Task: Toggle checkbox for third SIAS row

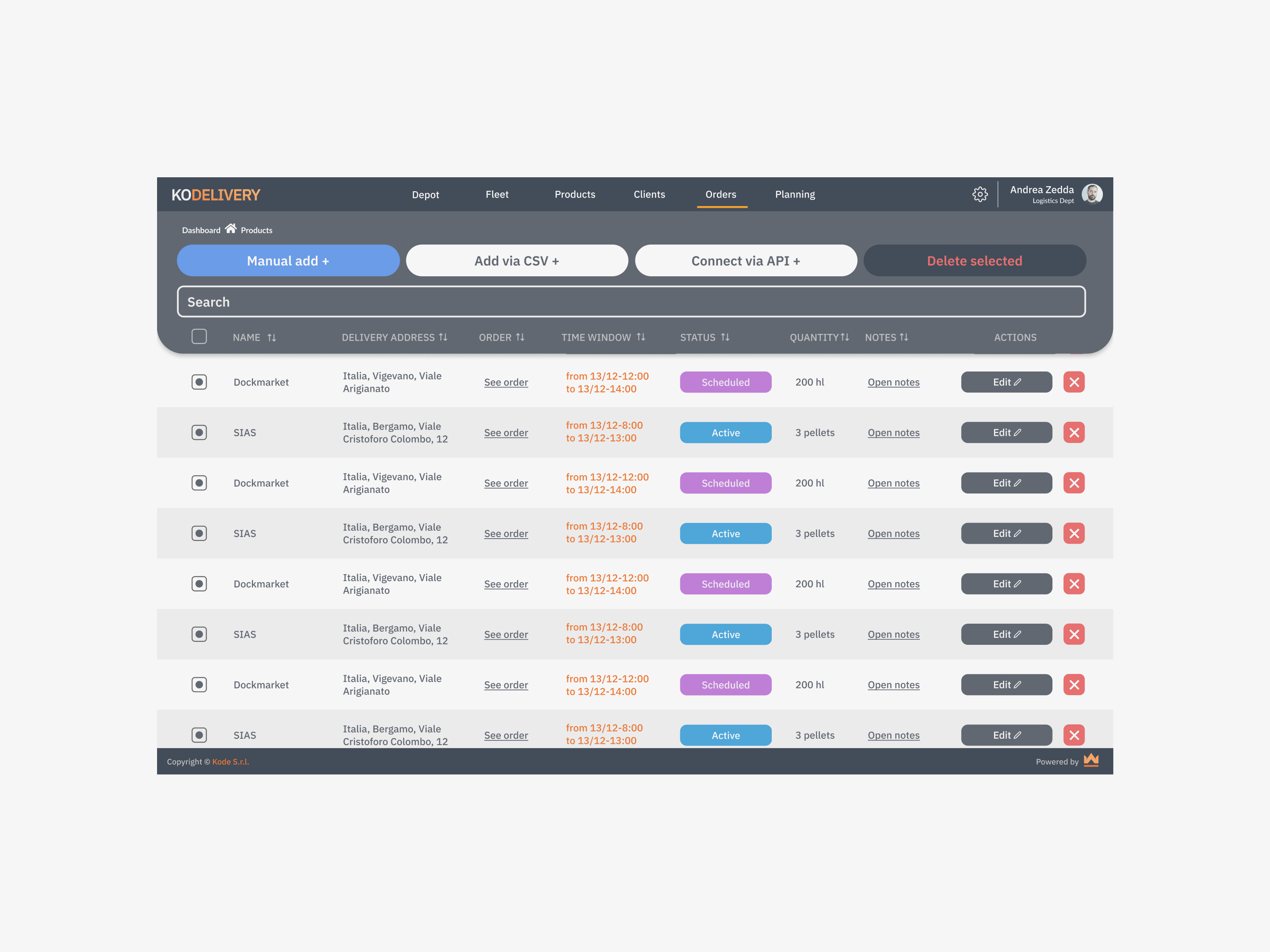Action: (199, 635)
